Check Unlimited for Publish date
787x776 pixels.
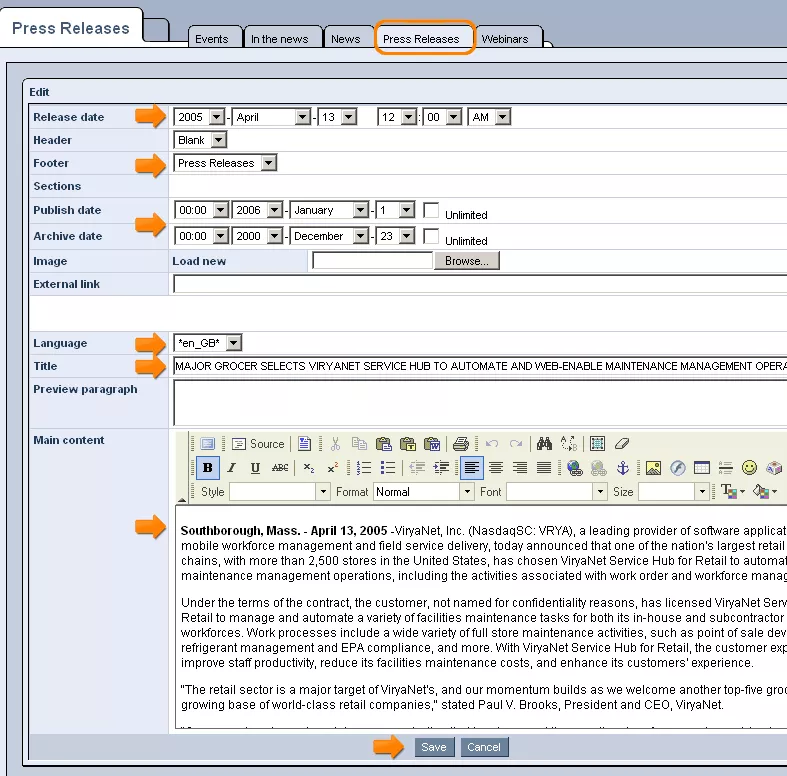click(431, 210)
